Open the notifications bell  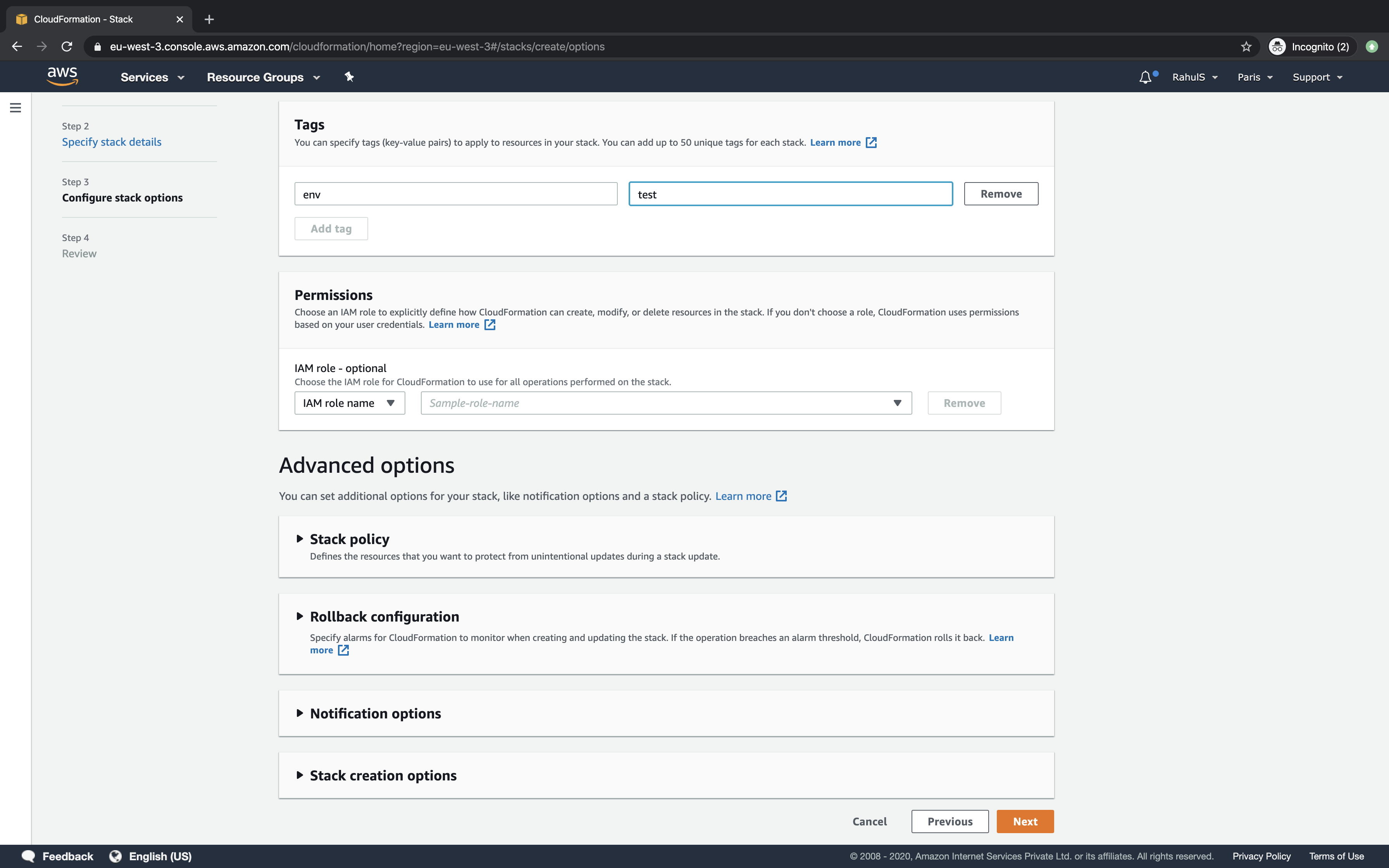click(1145, 76)
